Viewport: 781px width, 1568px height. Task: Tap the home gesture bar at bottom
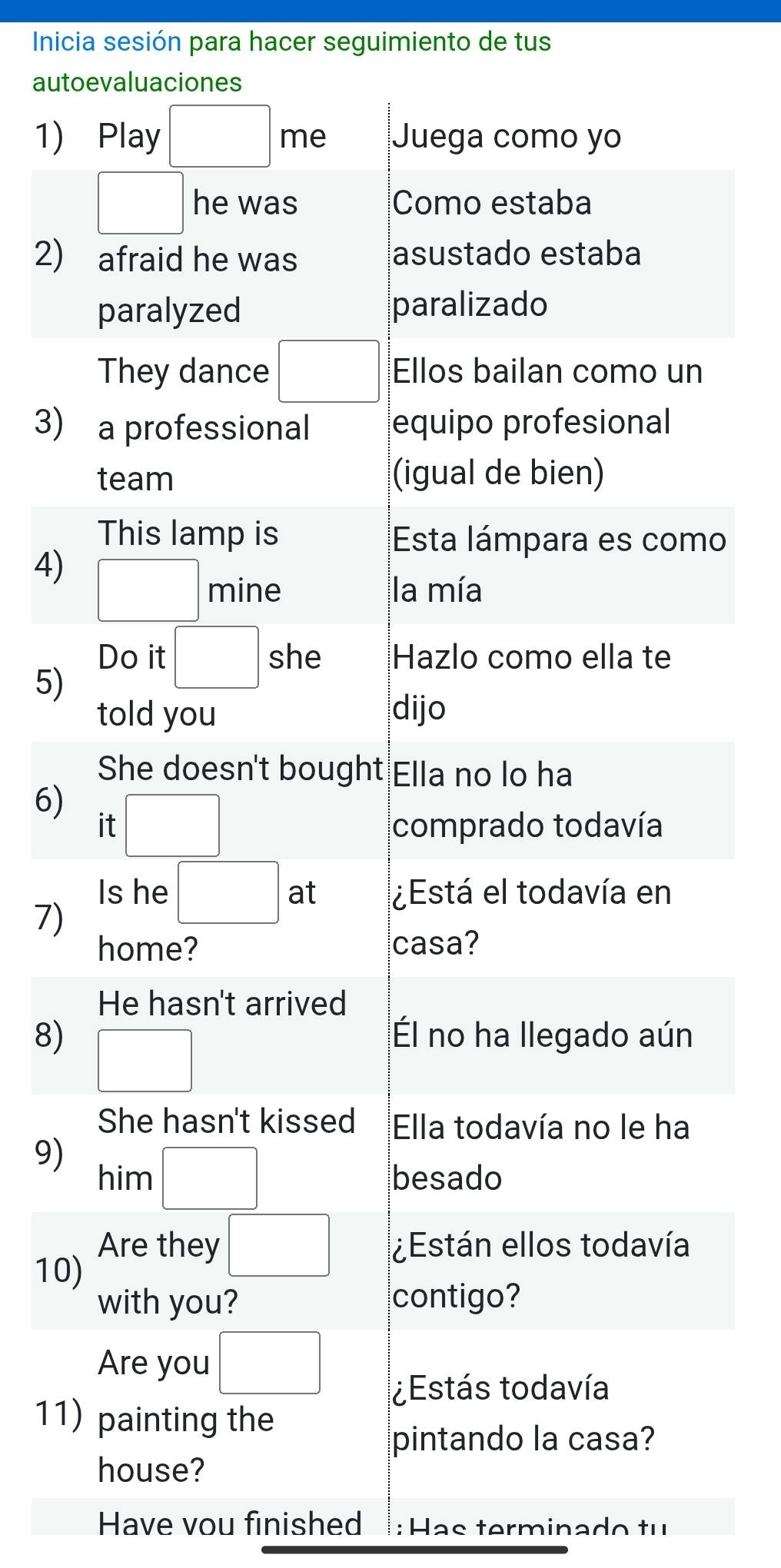click(x=414, y=1550)
